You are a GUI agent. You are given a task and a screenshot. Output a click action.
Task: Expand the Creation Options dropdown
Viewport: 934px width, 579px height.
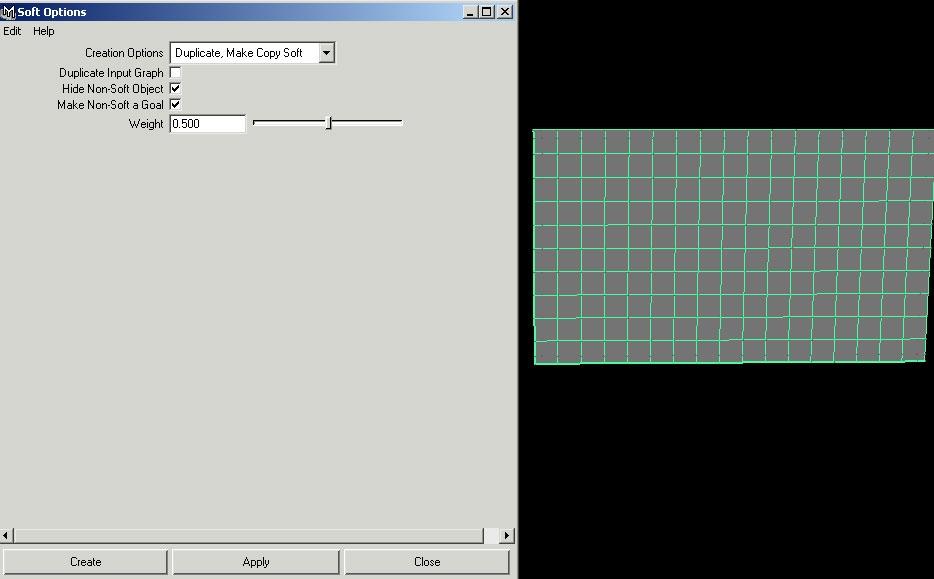click(x=326, y=53)
